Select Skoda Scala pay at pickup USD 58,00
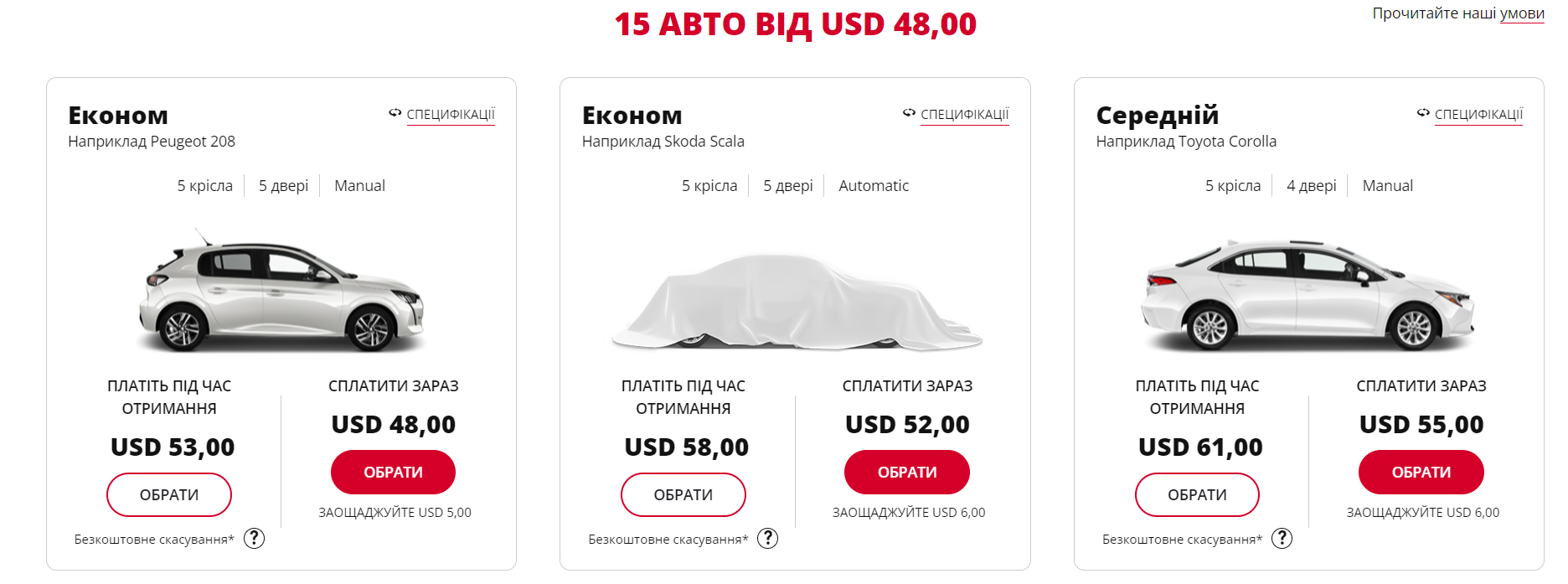Image resolution: width=1568 pixels, height=584 pixels. (x=683, y=495)
